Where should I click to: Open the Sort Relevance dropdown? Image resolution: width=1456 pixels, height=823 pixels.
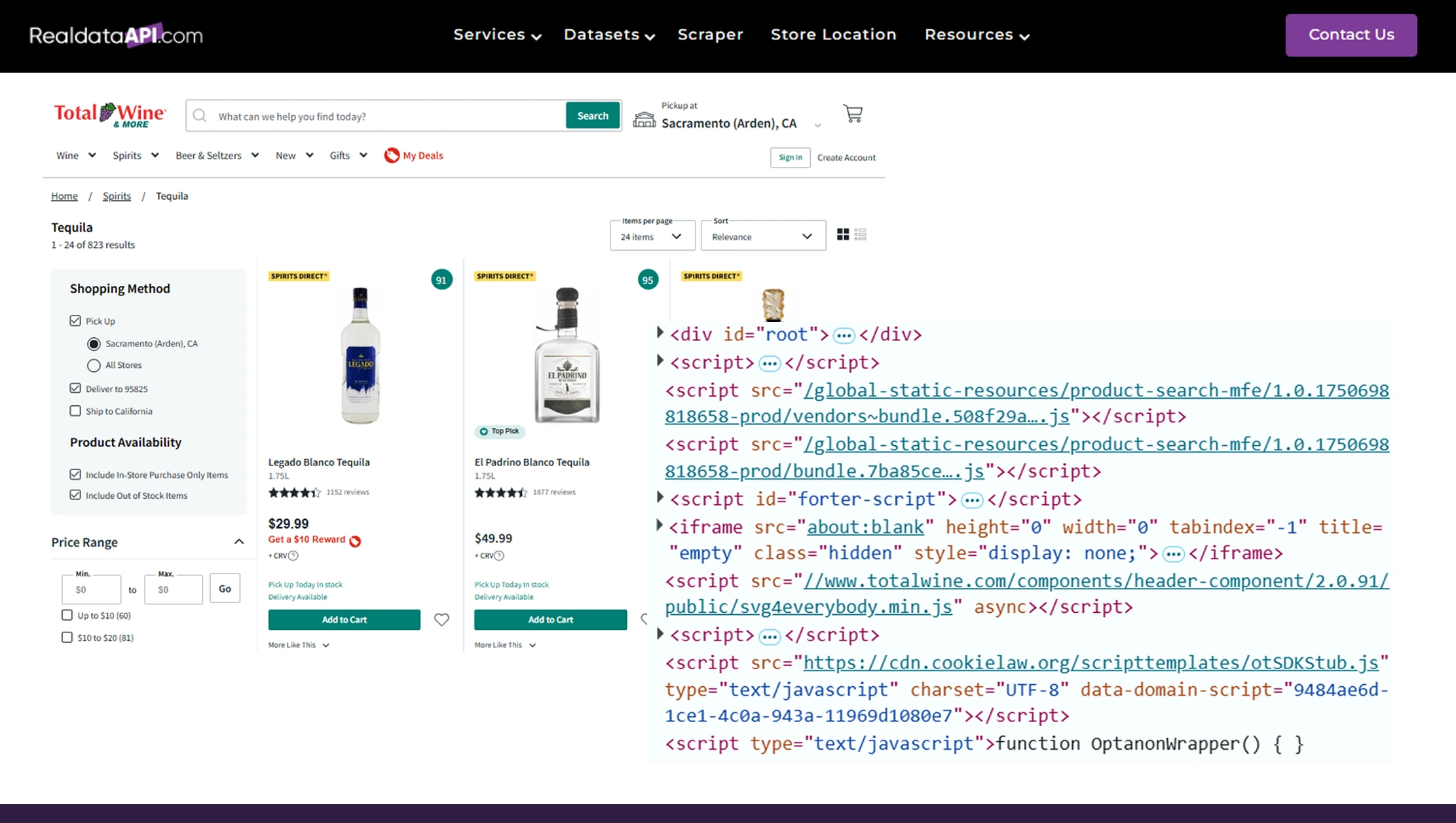coord(763,236)
